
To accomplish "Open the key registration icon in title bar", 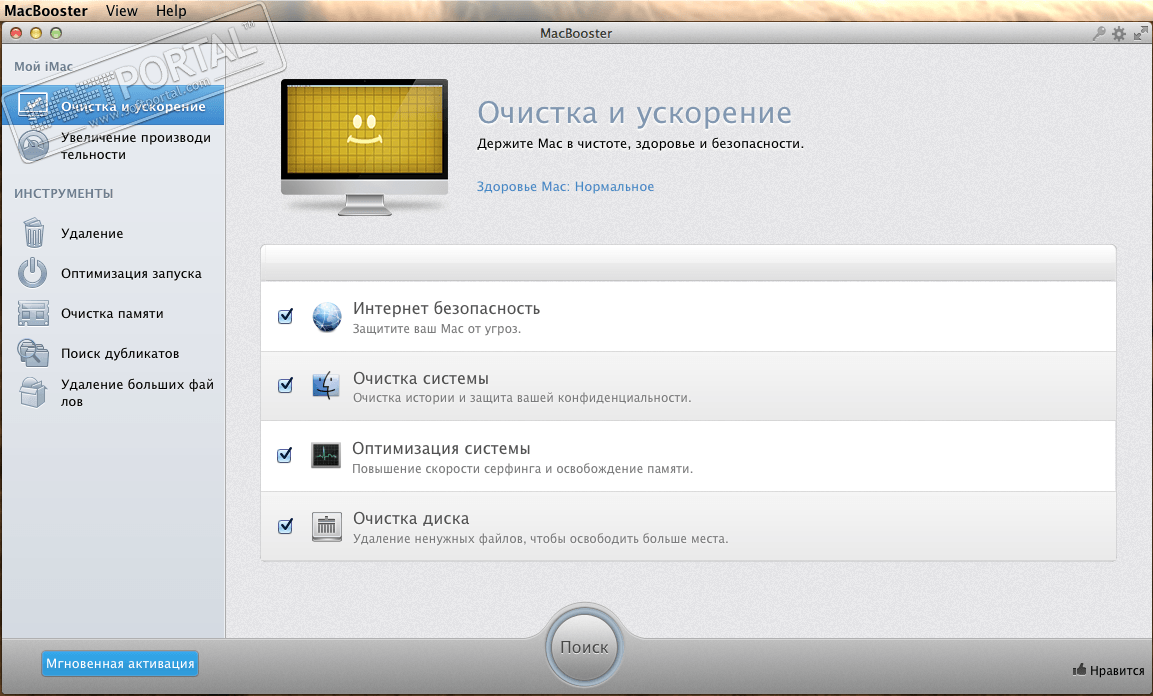I will pos(1099,33).
